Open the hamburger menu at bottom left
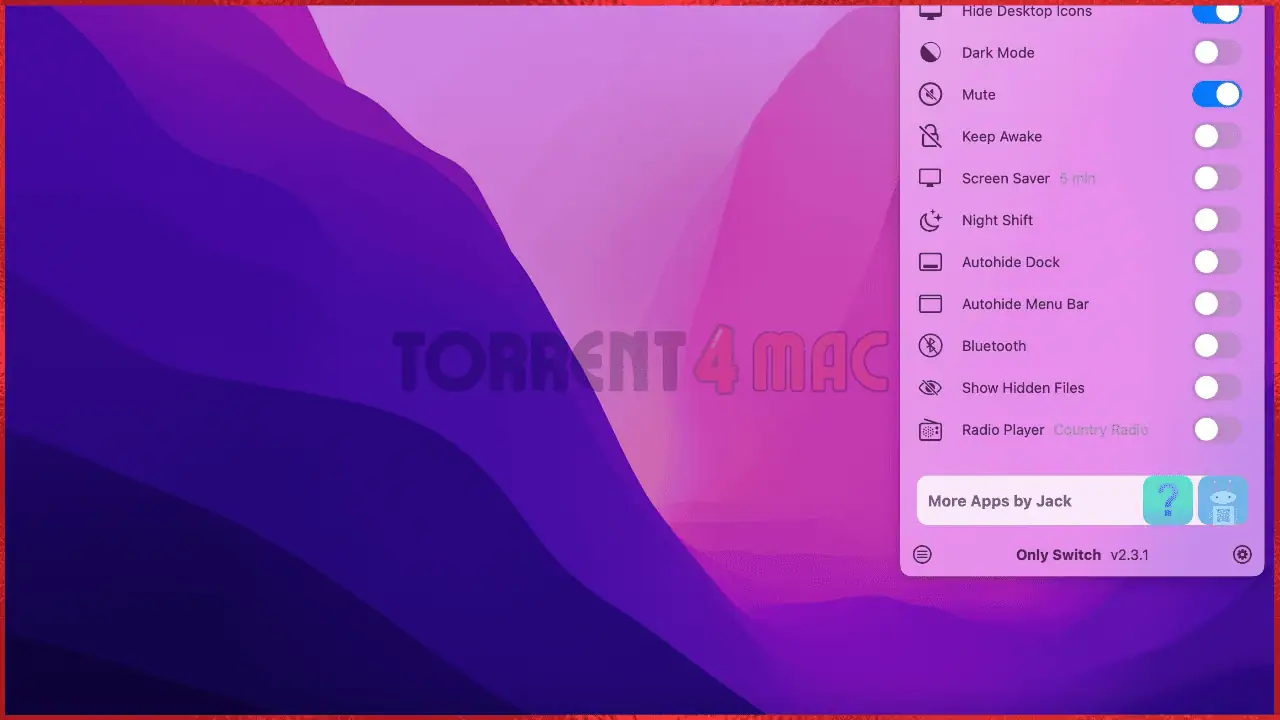The image size is (1280, 720). 922,554
